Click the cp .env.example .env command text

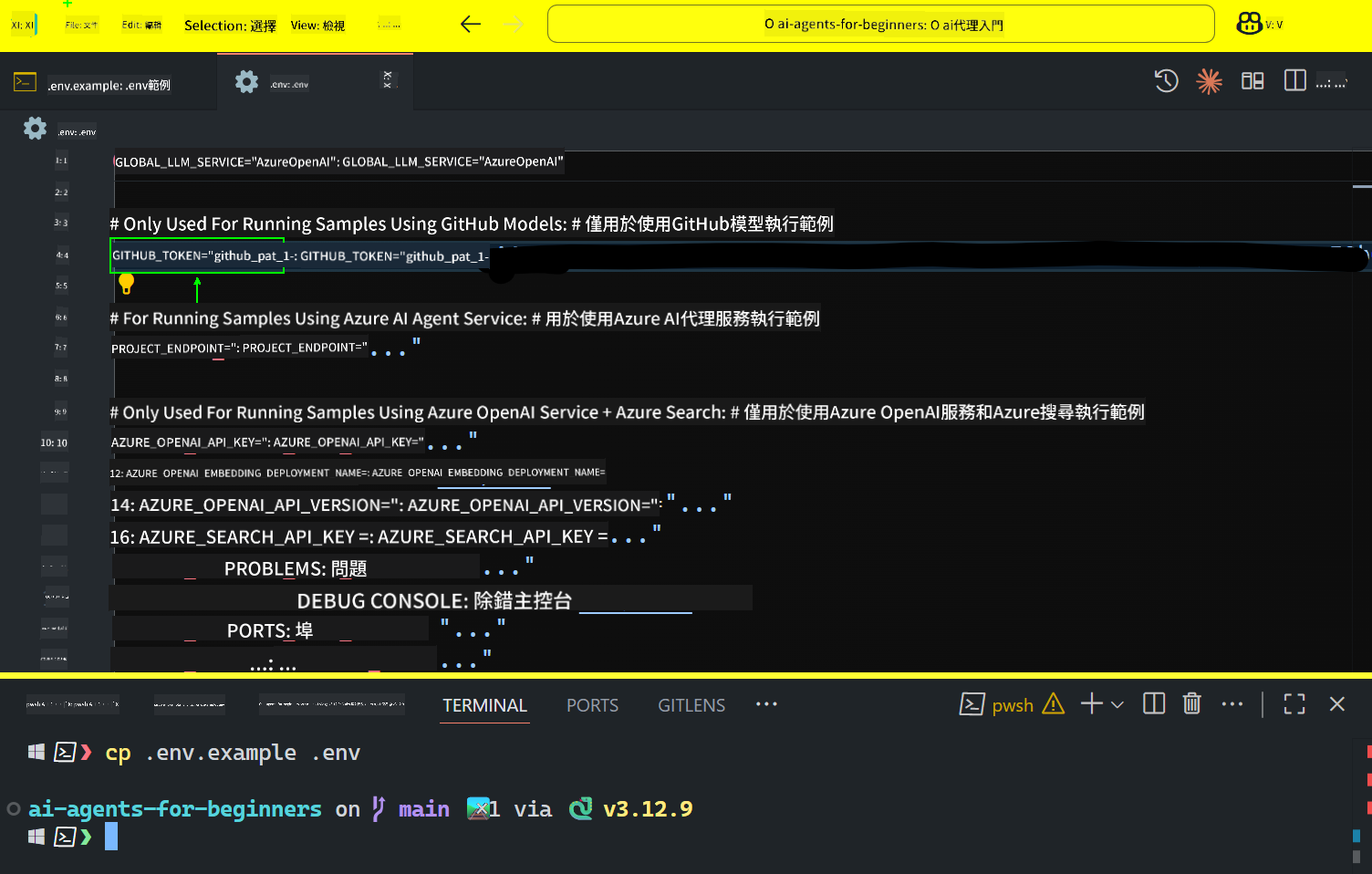(x=233, y=753)
